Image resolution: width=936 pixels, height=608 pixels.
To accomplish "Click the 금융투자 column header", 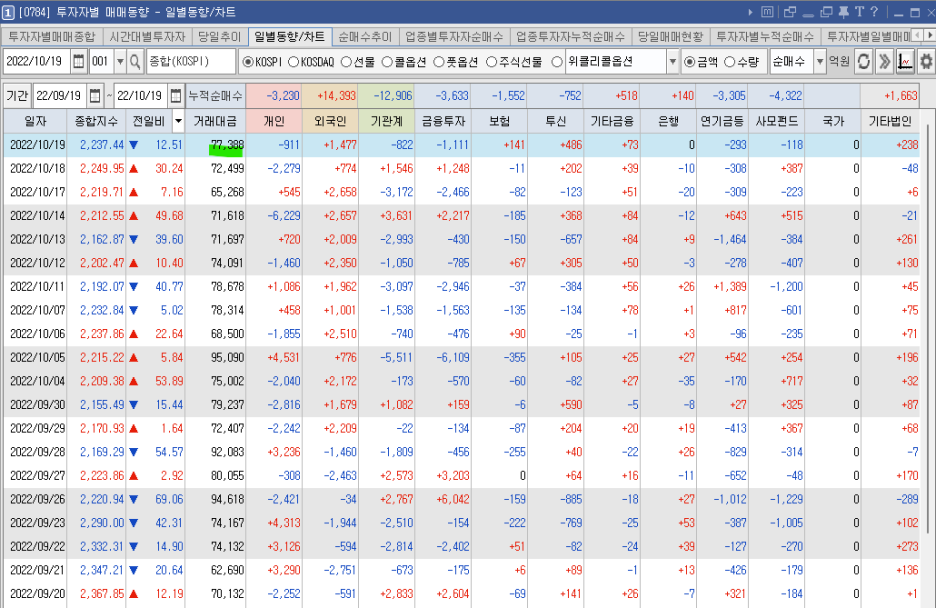I will point(442,121).
